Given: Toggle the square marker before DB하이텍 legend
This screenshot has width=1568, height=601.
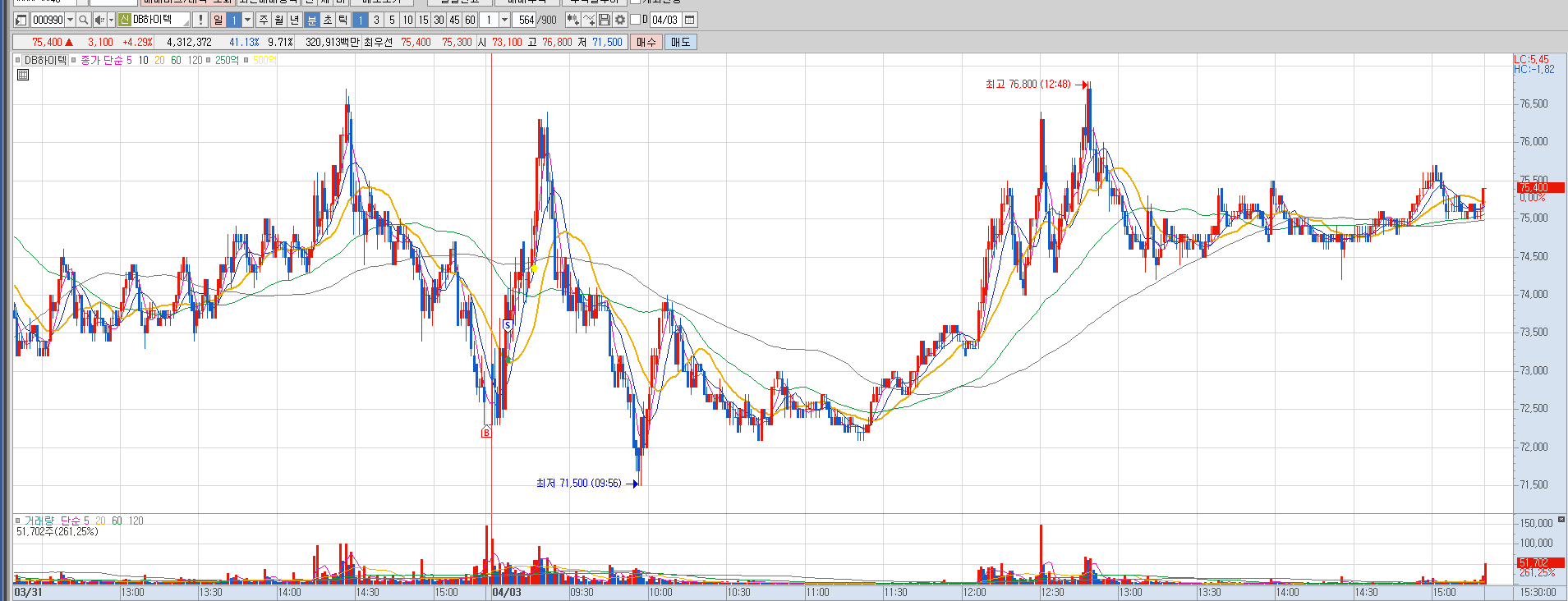Looking at the screenshot, I should [x=17, y=60].
